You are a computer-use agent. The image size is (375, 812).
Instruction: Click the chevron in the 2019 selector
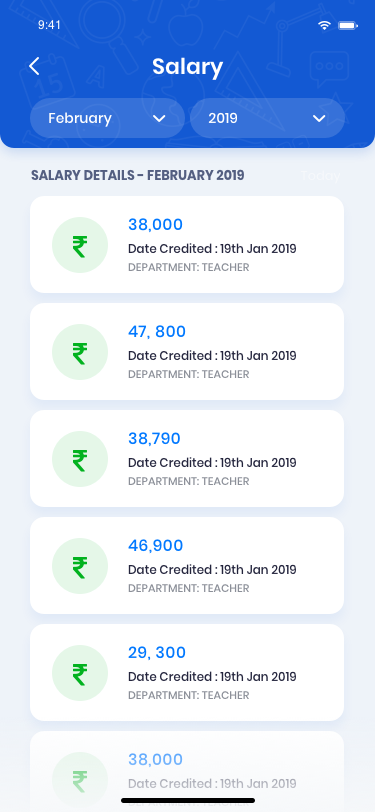(x=319, y=119)
